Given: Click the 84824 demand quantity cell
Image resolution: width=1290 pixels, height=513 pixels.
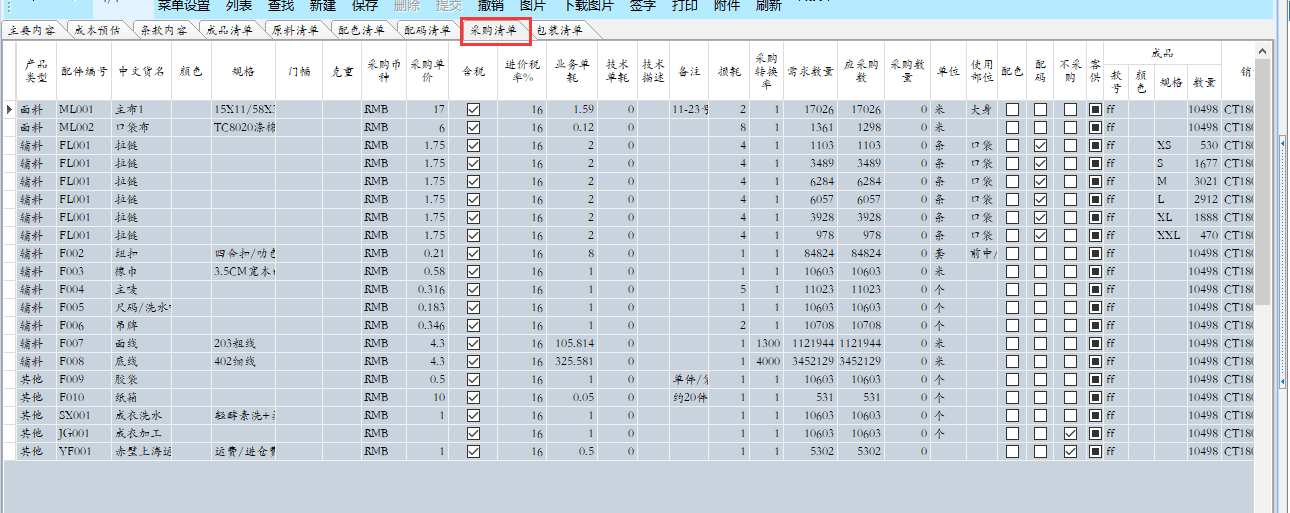Looking at the screenshot, I should [810, 253].
